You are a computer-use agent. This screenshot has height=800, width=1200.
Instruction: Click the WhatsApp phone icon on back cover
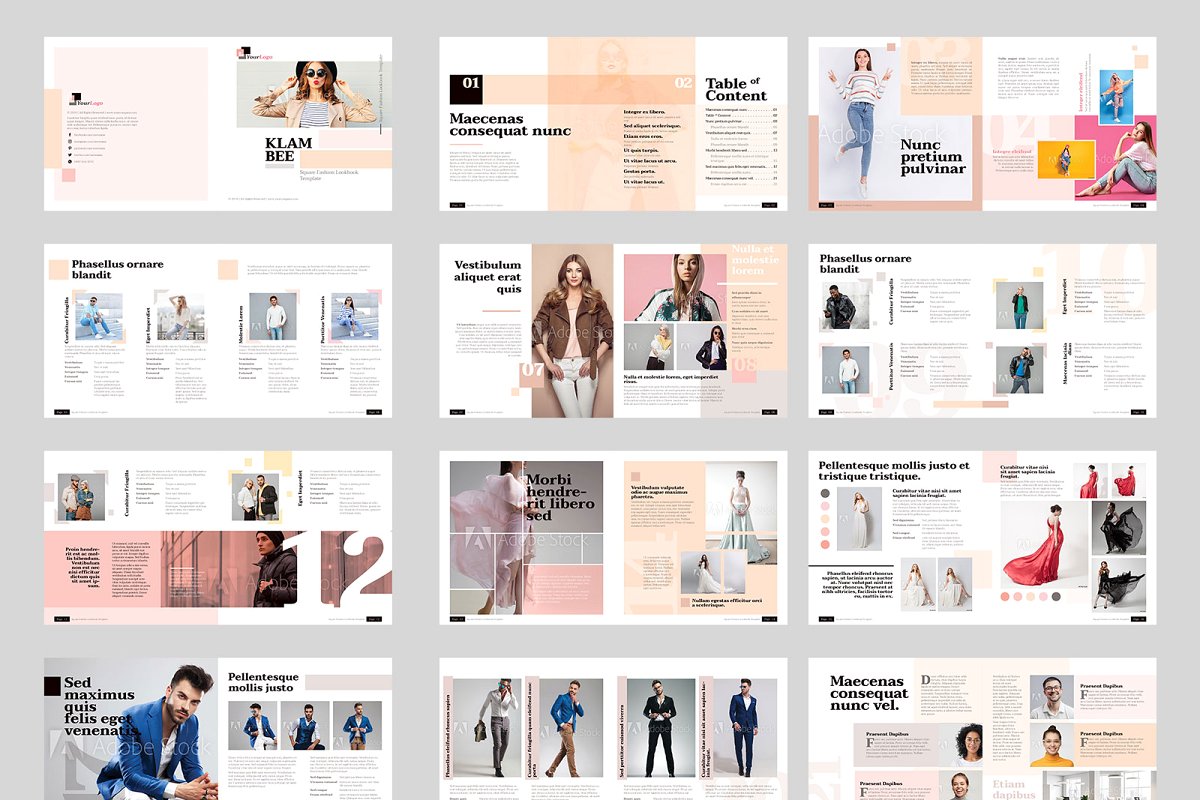pos(70,162)
